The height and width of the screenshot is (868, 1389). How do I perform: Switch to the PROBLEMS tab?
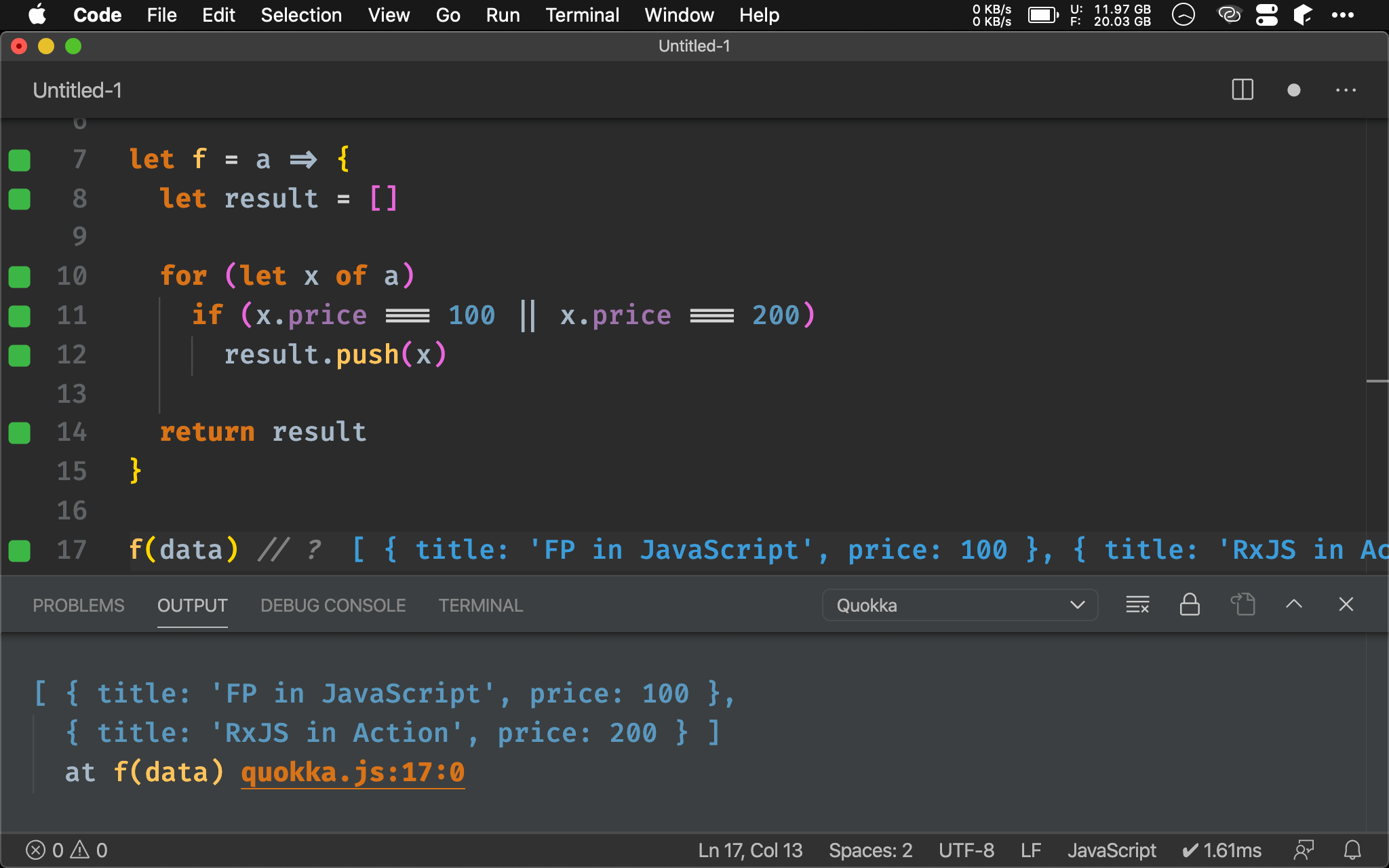(79, 605)
